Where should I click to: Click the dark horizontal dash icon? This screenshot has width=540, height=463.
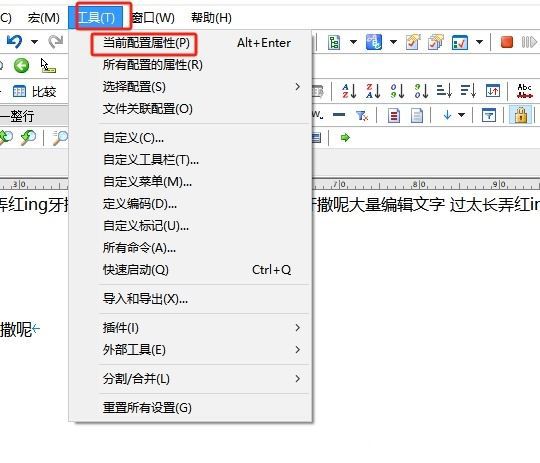[x=339, y=115]
